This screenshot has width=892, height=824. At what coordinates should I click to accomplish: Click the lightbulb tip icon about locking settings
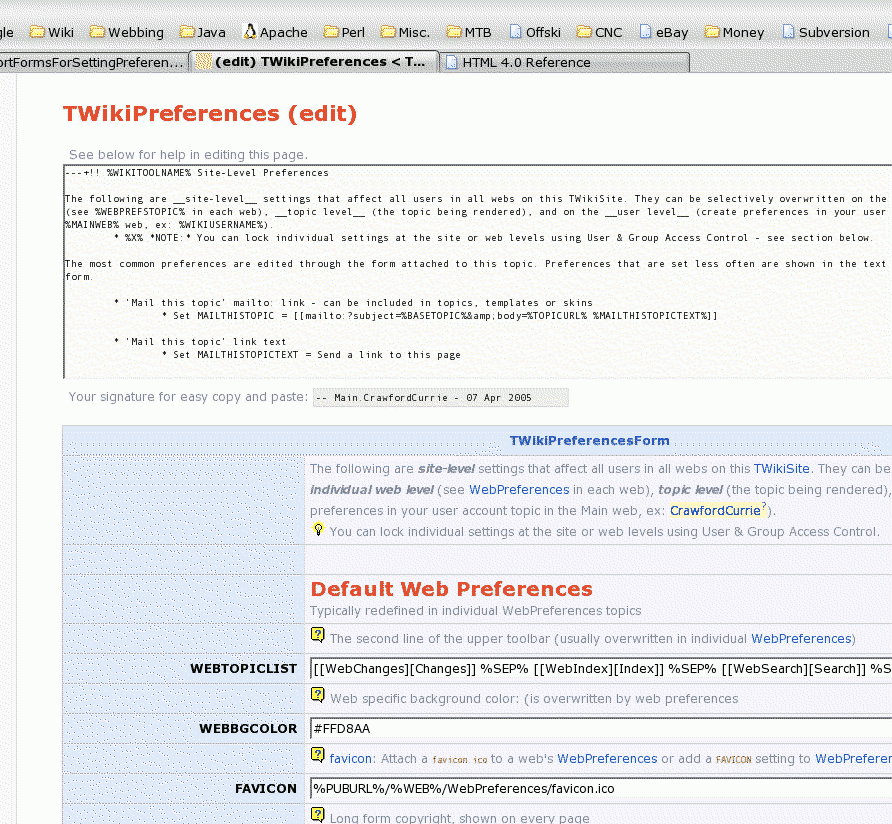pyautogui.click(x=318, y=529)
